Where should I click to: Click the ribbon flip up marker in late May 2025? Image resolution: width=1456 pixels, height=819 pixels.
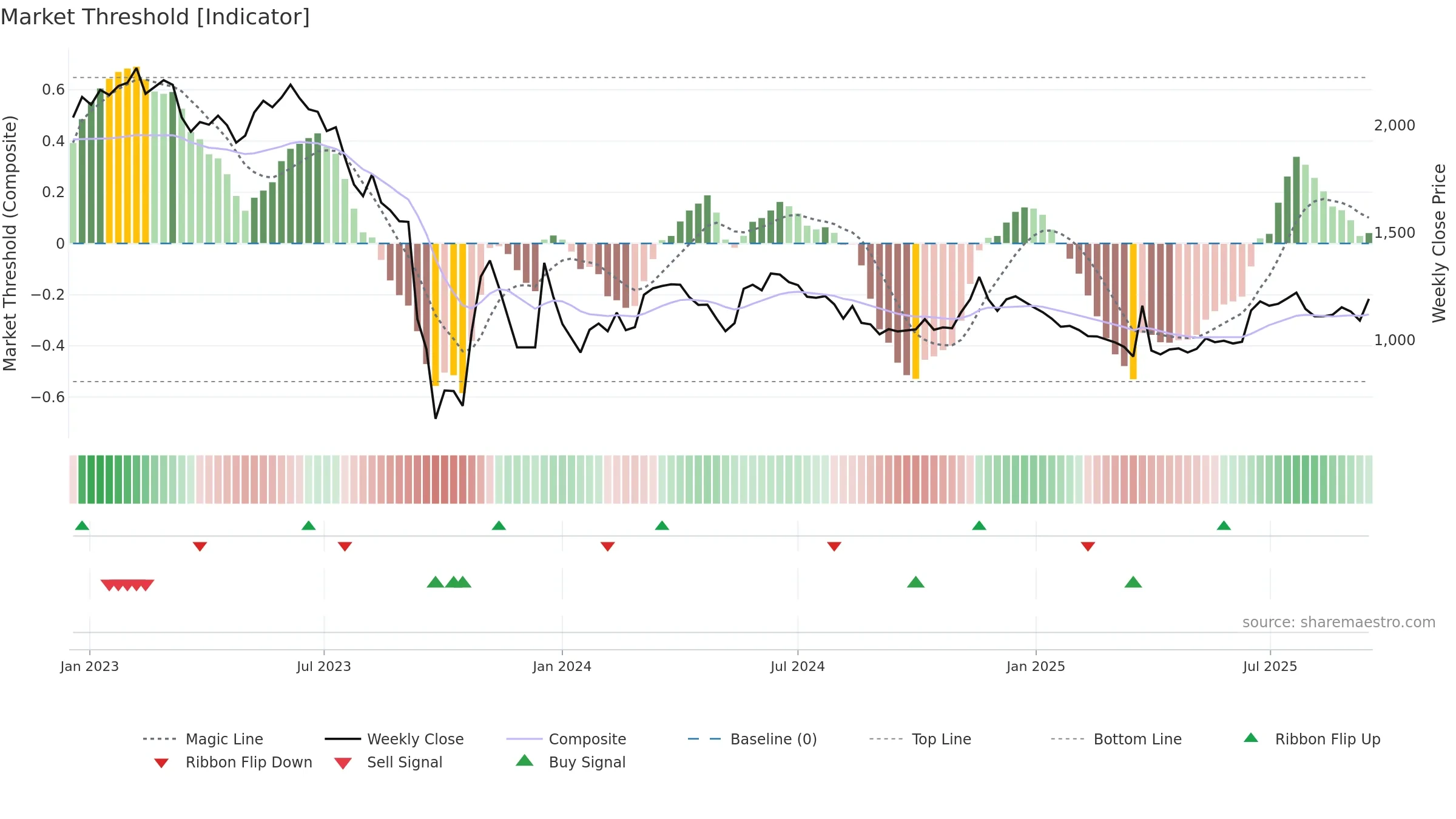point(1224,525)
